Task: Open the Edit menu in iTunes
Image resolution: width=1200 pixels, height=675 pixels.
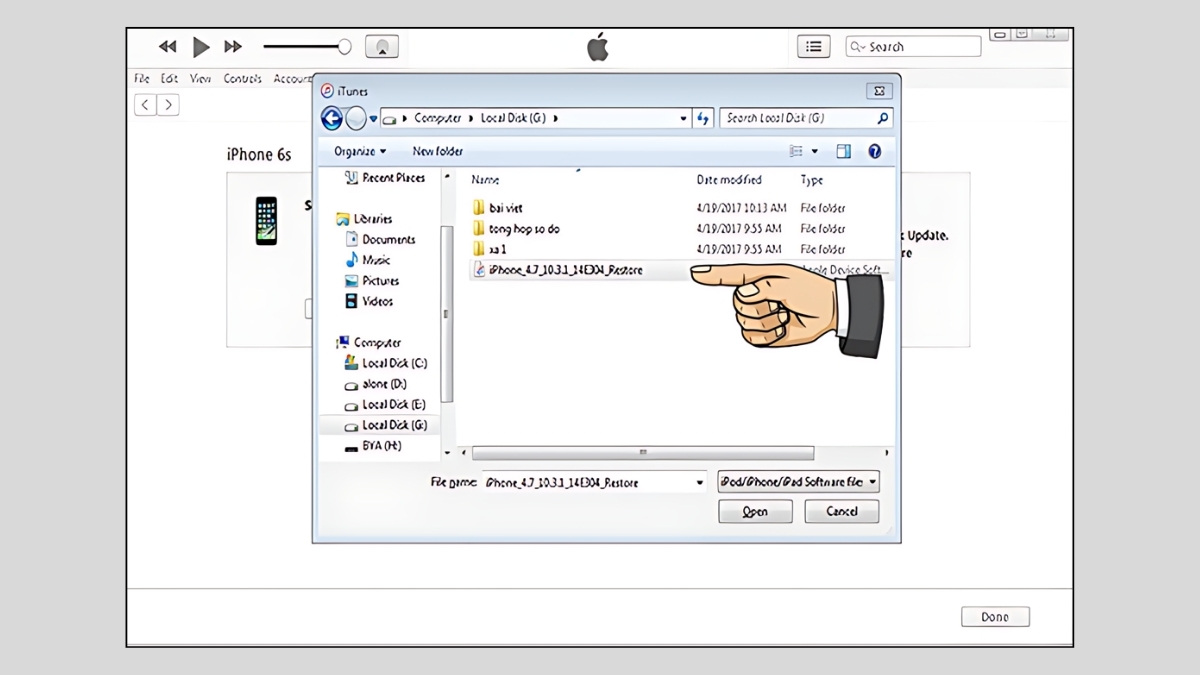Action: click(170, 78)
